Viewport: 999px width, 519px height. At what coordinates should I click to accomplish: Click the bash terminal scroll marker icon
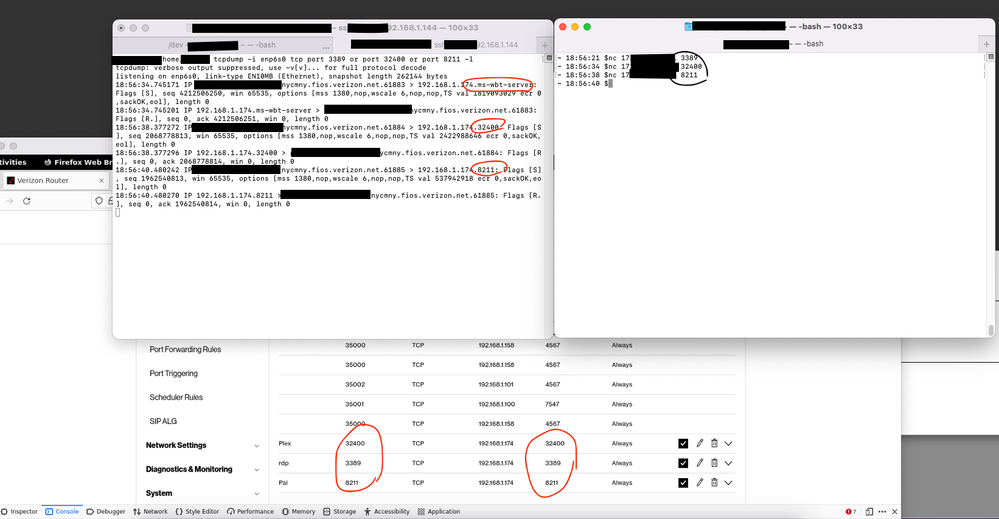pyautogui.click(x=991, y=57)
